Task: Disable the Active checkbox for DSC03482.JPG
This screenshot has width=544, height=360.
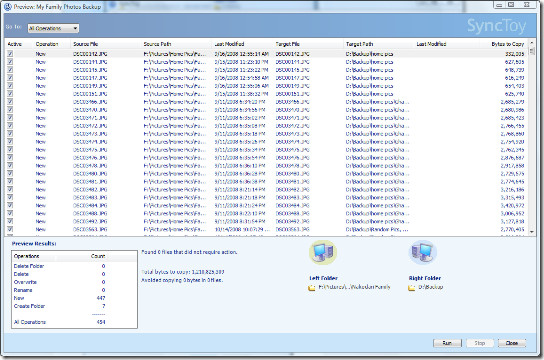Action: pyautogui.click(x=10, y=189)
